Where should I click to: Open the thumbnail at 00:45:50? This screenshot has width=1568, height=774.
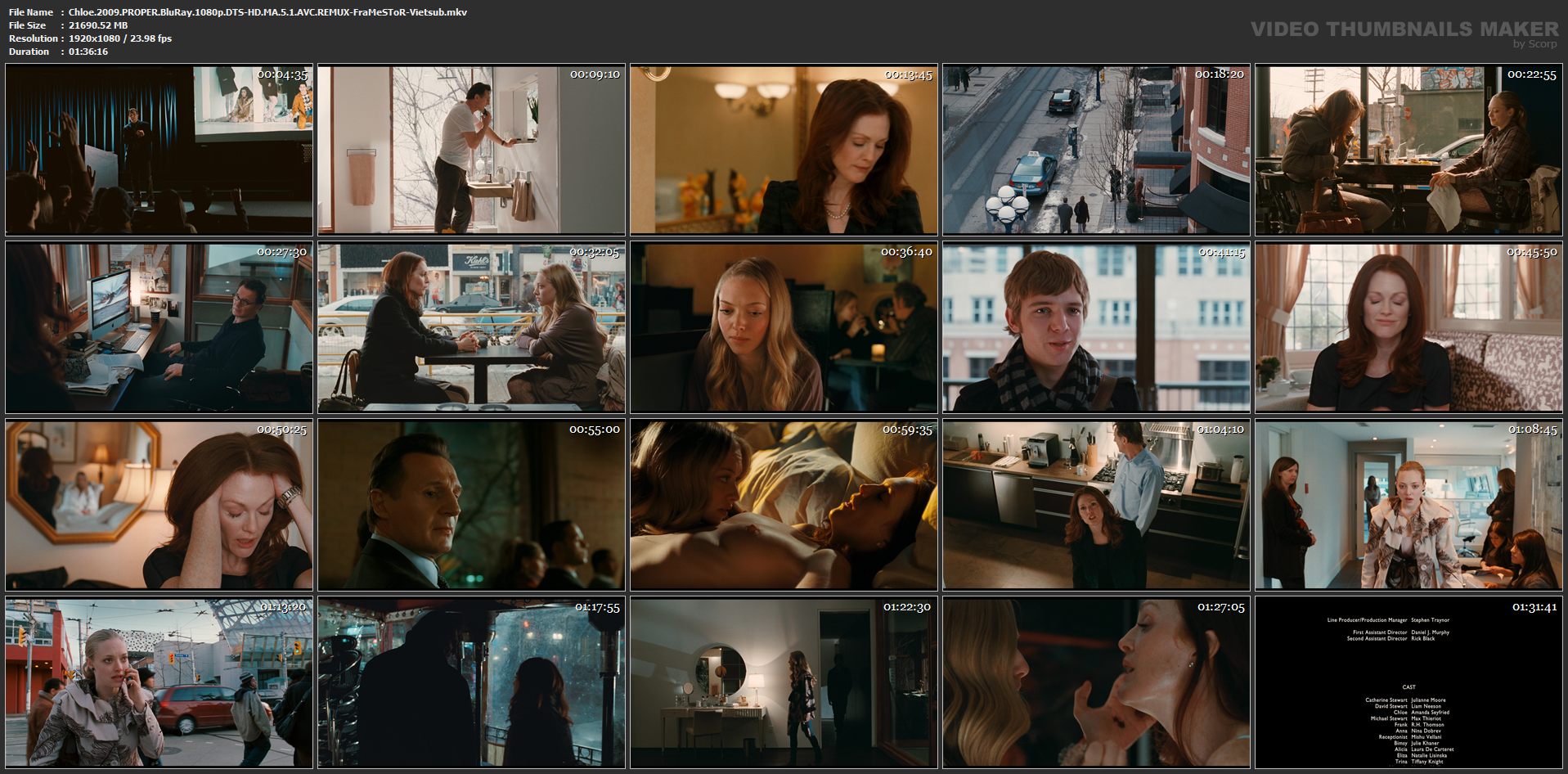pos(1409,327)
